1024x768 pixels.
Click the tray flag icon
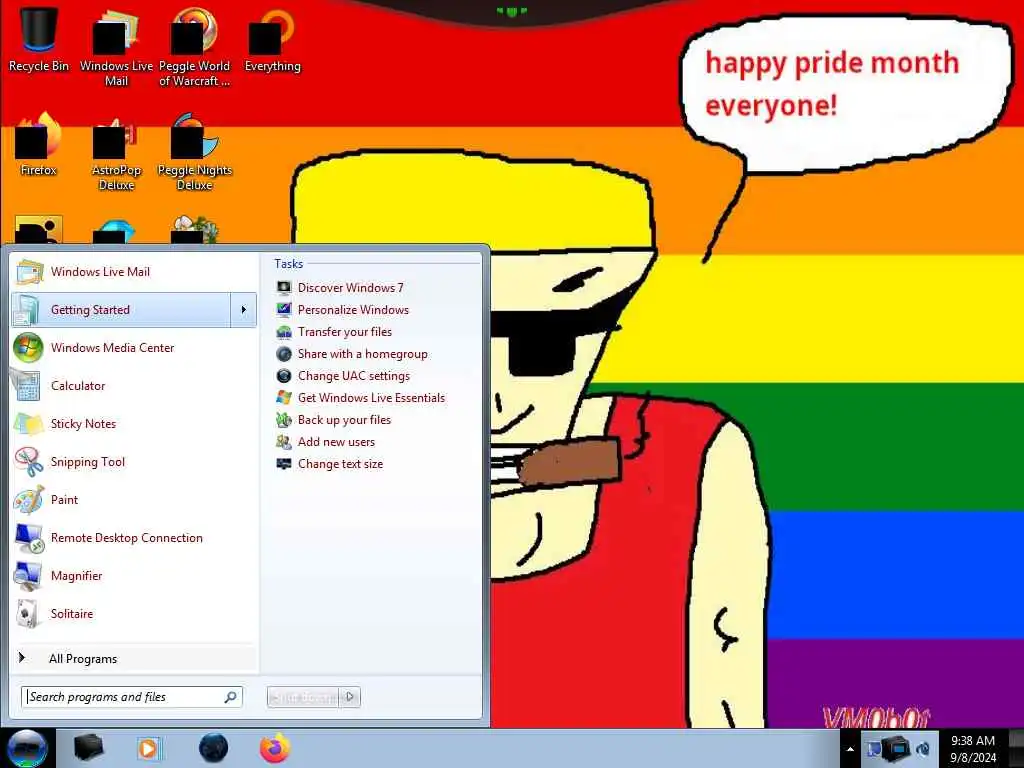point(874,748)
